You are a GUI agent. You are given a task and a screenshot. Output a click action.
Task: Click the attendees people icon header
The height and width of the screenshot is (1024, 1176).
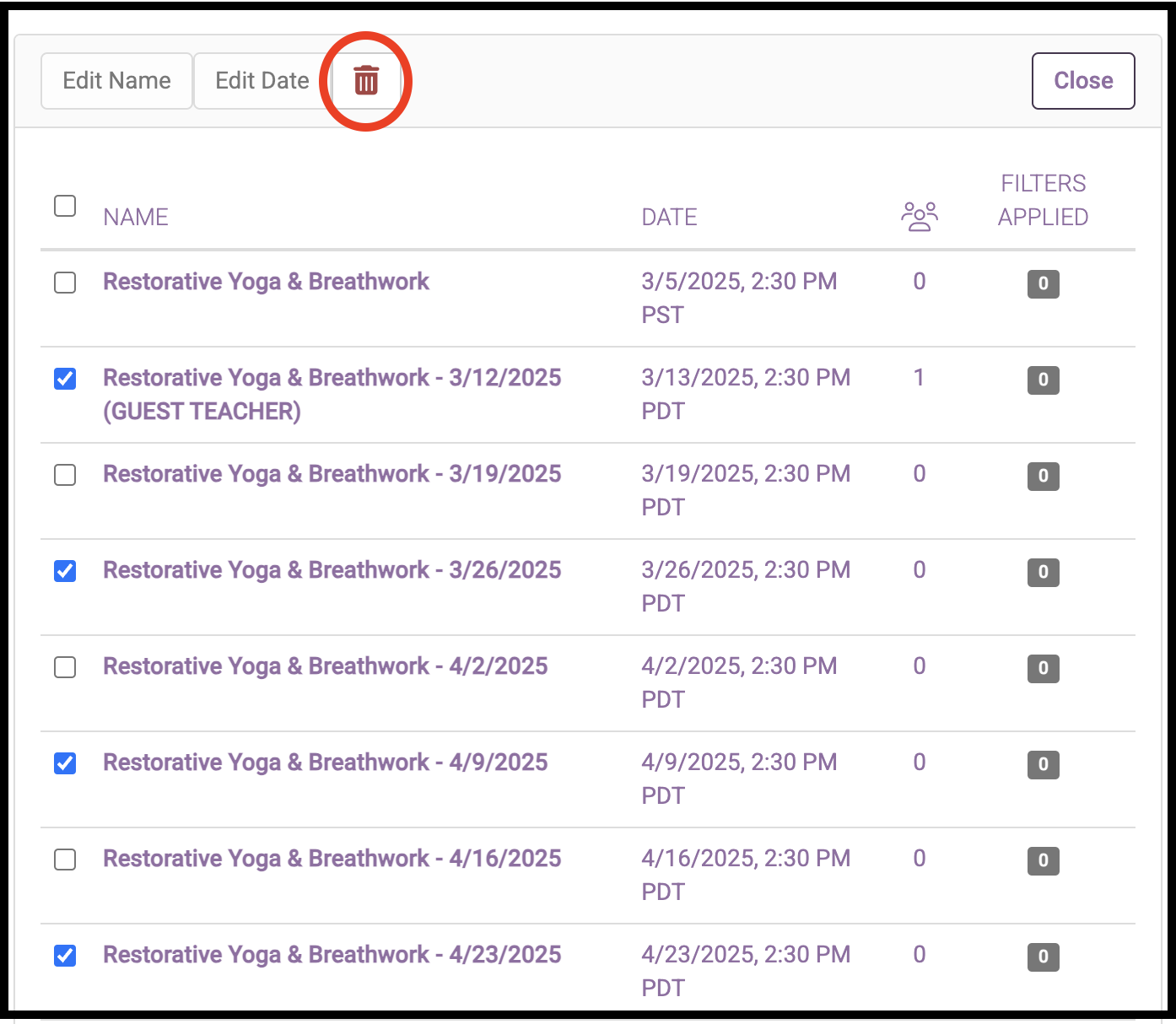[919, 217]
